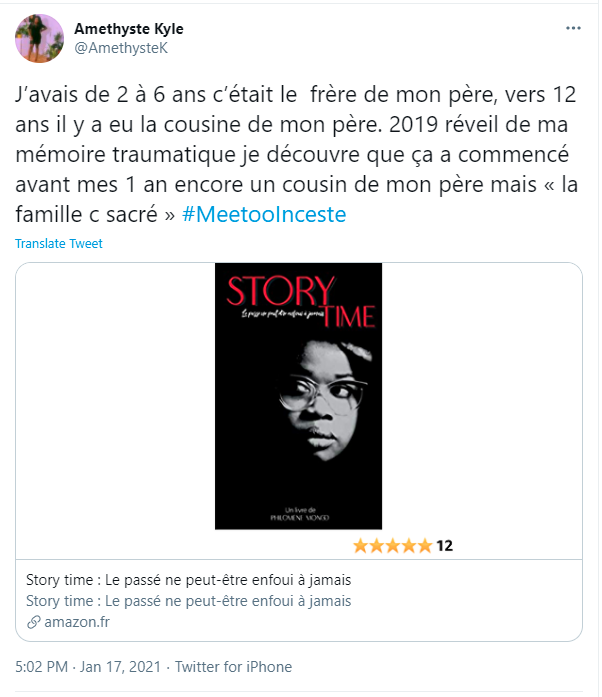Viewport: 602px width, 697px height.
Task: Click the review count 12
Action: point(444,546)
